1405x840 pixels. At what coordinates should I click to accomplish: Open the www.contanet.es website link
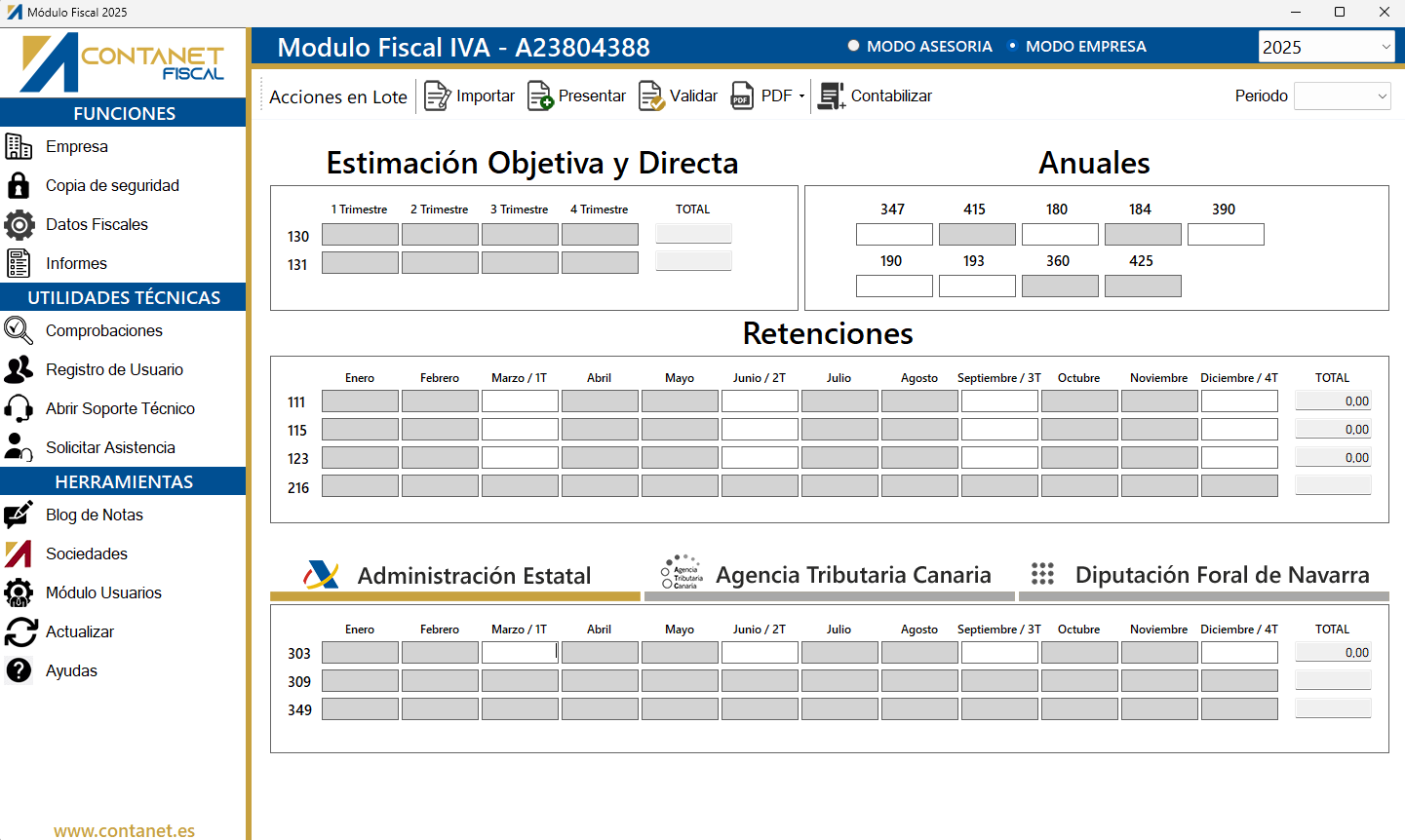coord(124,830)
